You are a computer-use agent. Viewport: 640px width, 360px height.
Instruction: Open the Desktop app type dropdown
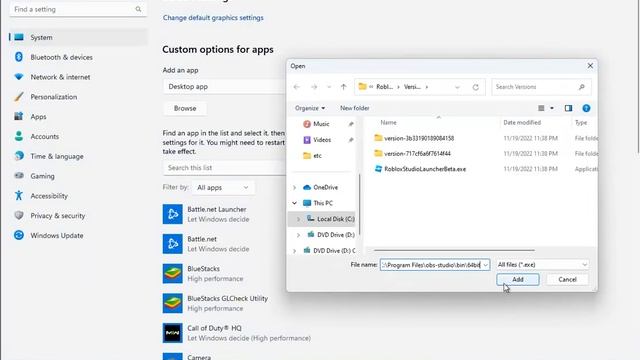(x=224, y=87)
